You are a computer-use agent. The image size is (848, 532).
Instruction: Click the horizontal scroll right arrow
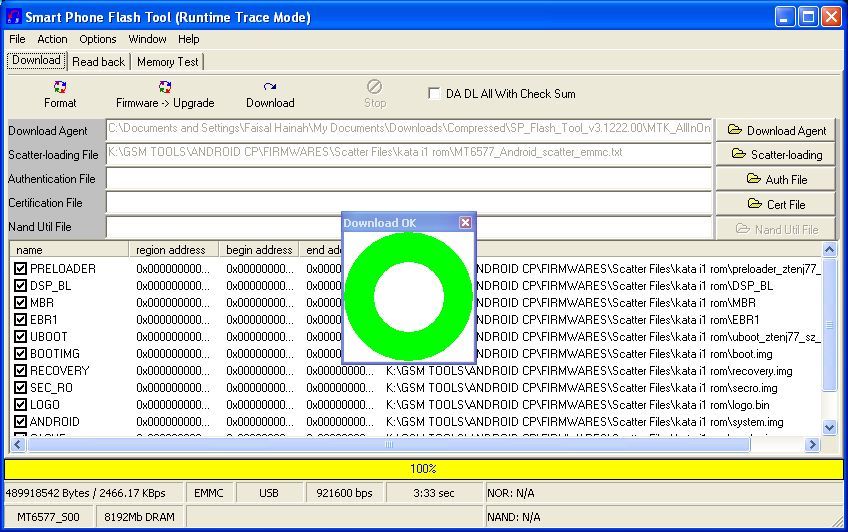tap(812, 444)
